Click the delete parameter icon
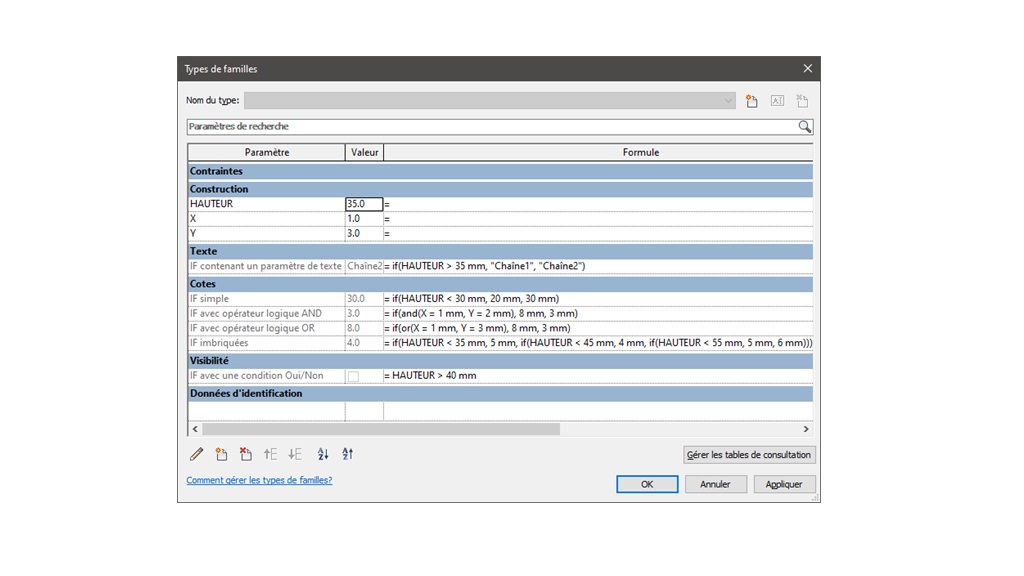Screen dimensions: 1024x576 point(246,454)
